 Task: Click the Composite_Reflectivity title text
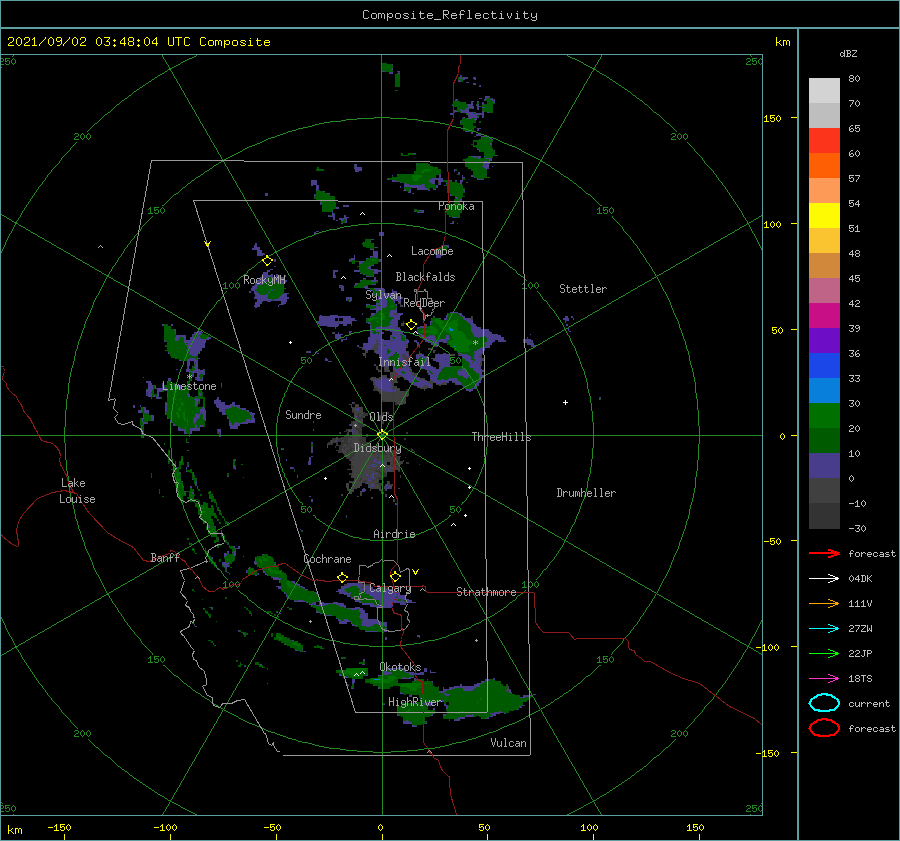(449, 15)
